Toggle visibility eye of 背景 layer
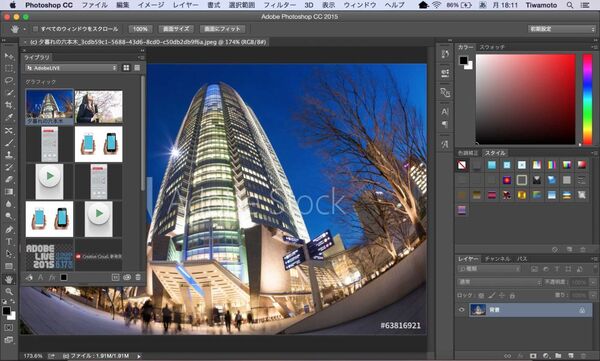The height and width of the screenshot is (361, 600). click(x=461, y=310)
